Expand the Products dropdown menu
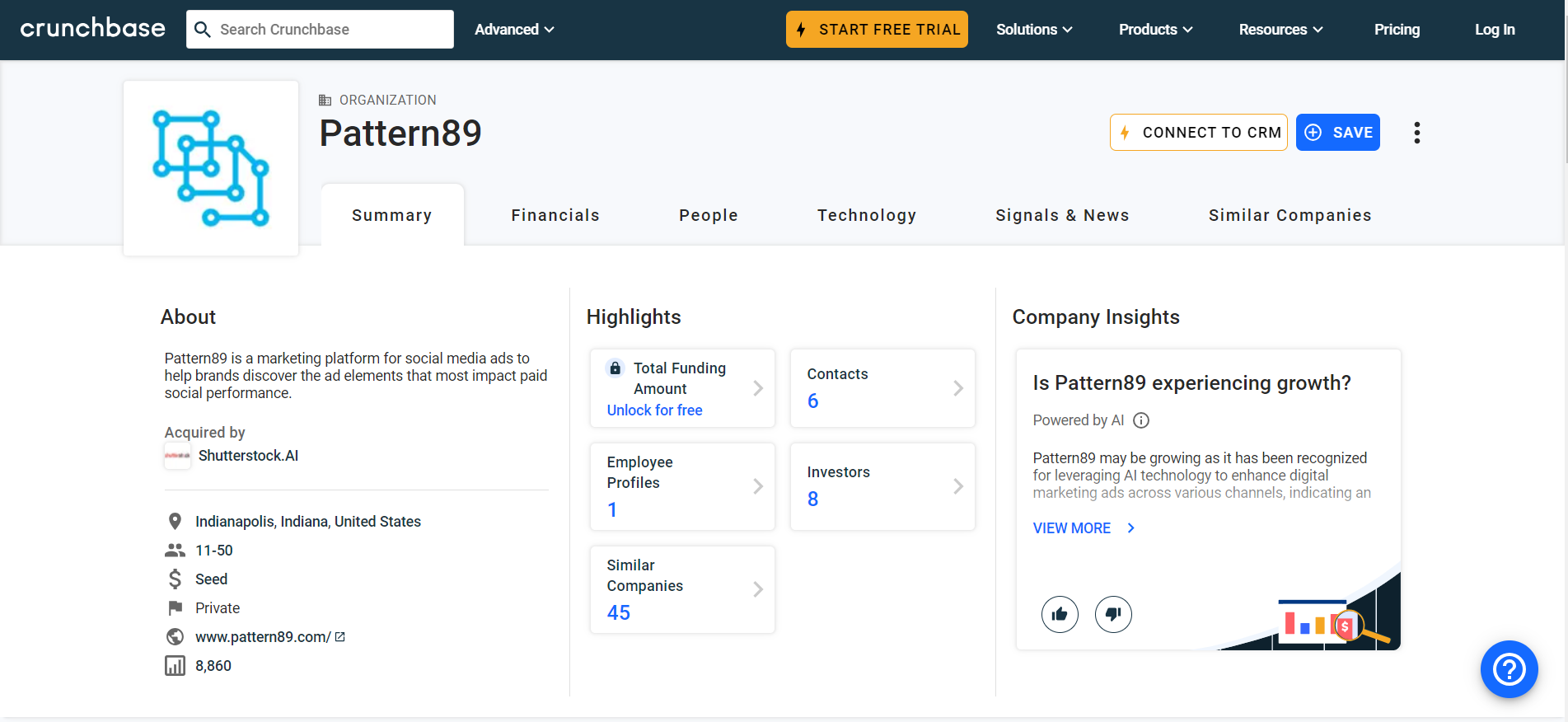Screen dimensions: 1568x722 (x=1155, y=30)
